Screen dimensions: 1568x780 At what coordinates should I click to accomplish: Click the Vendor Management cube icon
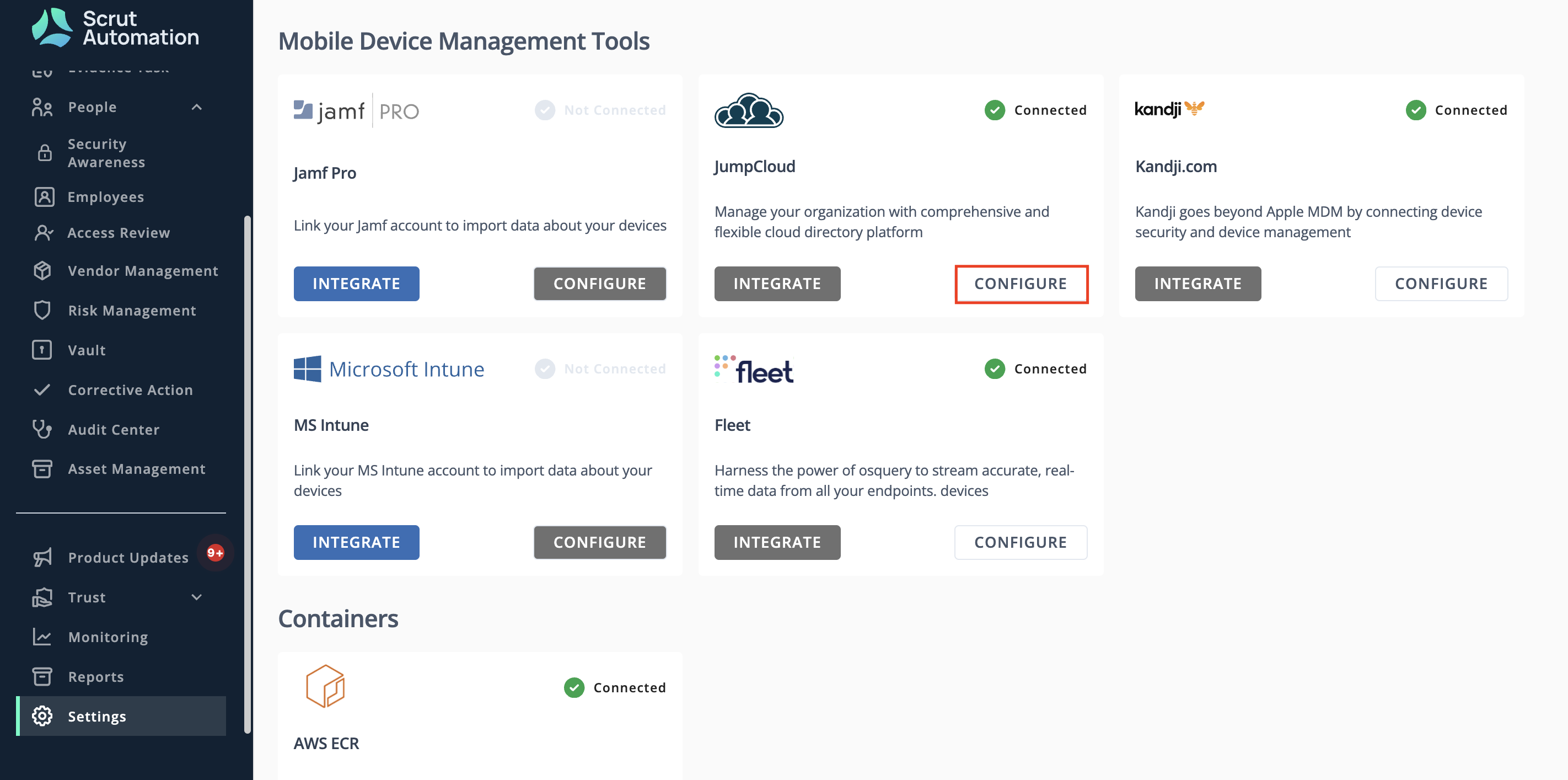pos(42,270)
